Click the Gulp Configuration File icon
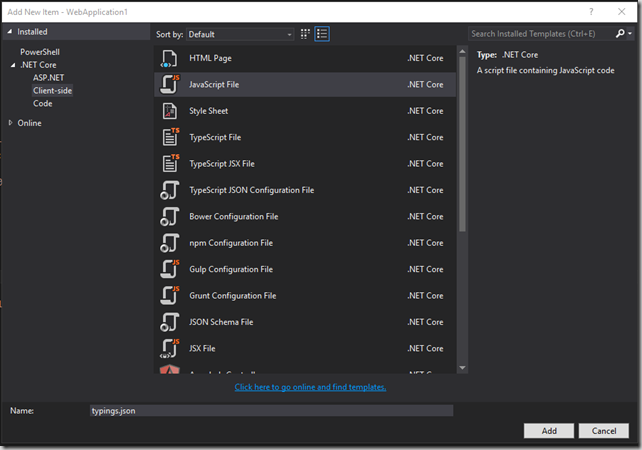Image resolution: width=642 pixels, height=450 pixels. 170,269
